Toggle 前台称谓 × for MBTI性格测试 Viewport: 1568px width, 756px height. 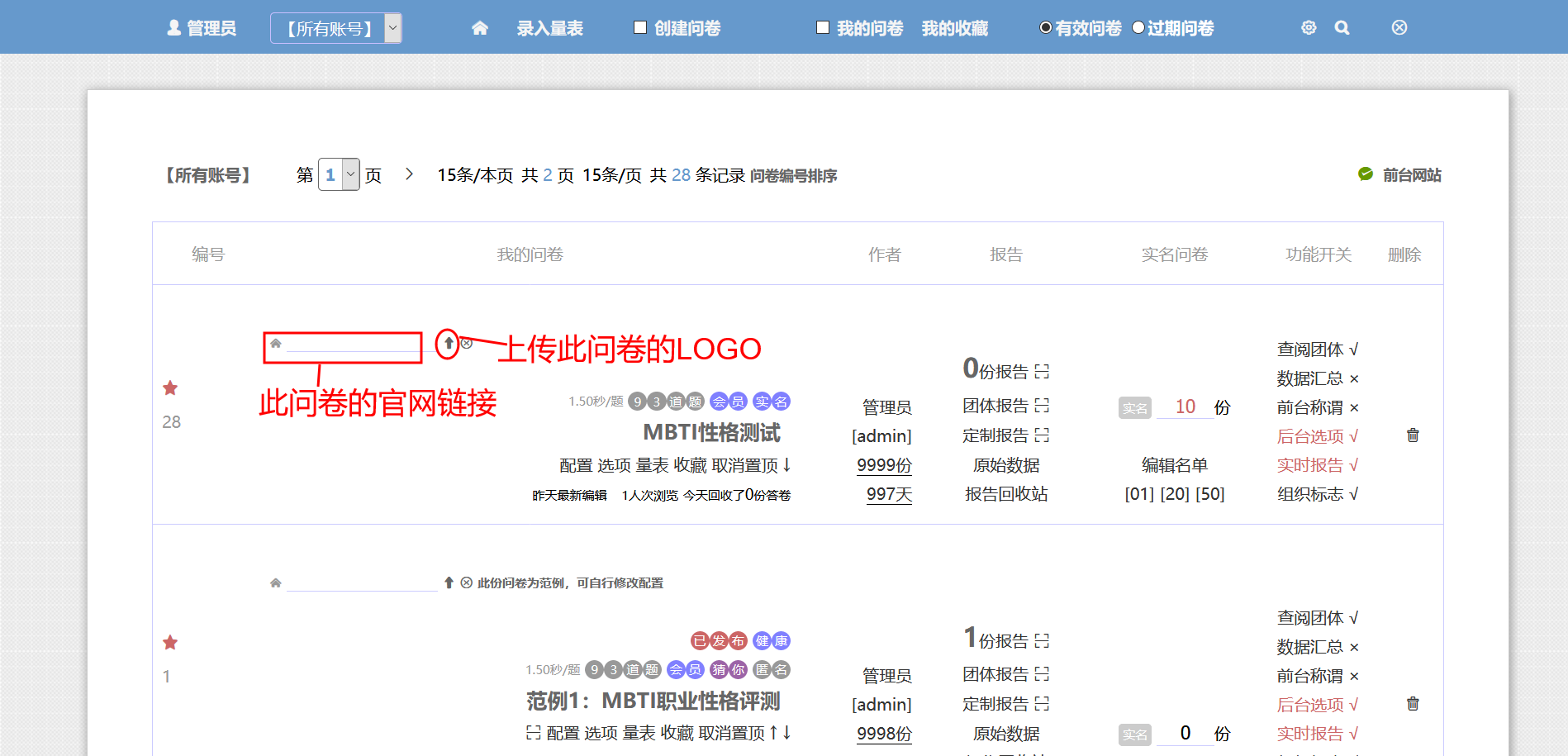pyautogui.click(x=1318, y=407)
